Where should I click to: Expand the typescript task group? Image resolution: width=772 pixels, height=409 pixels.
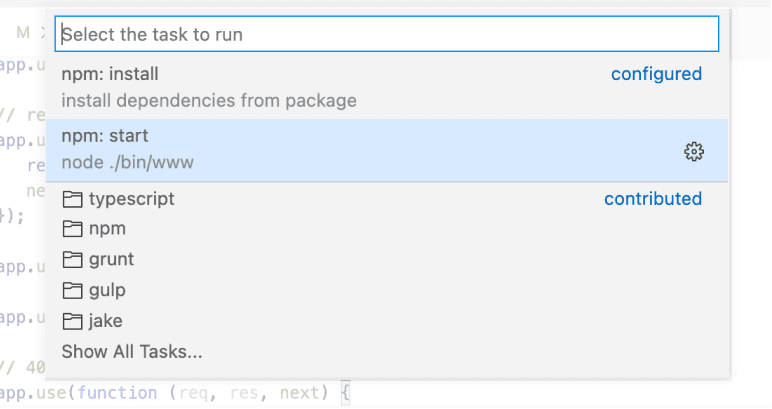[131, 199]
